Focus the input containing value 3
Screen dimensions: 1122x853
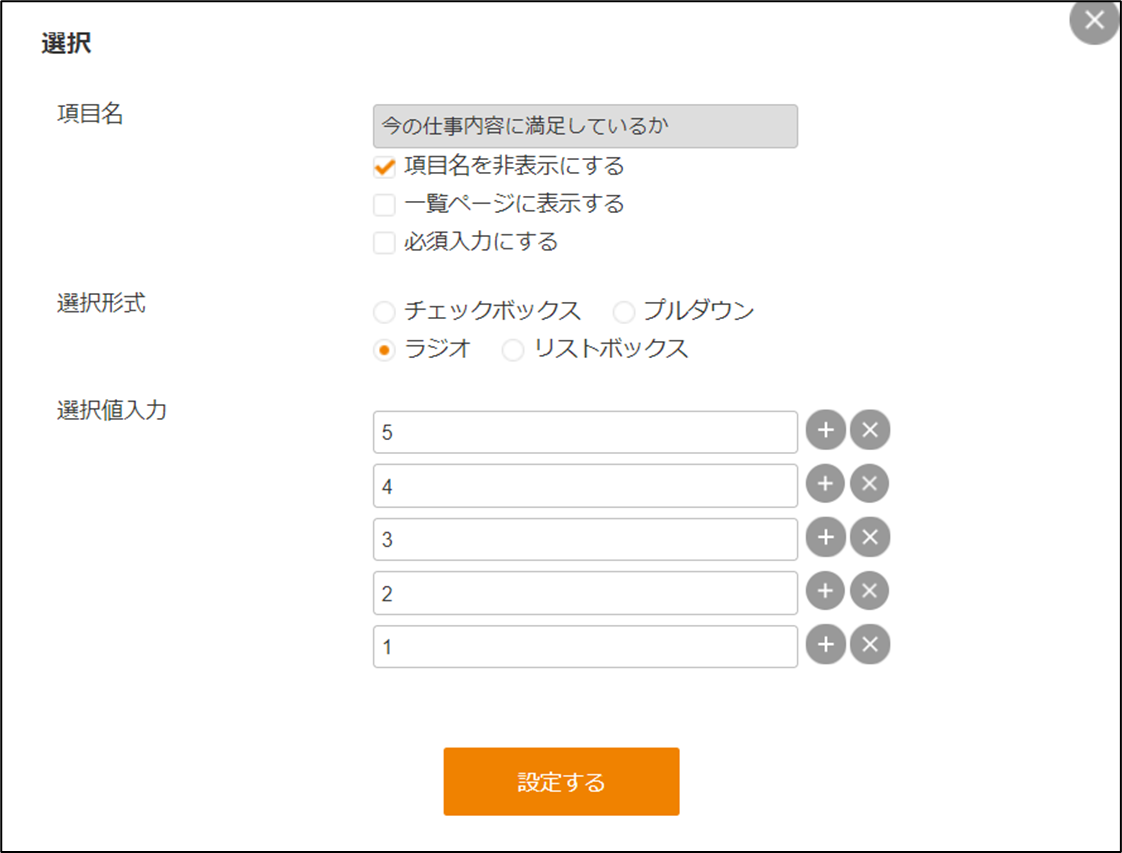pos(585,539)
